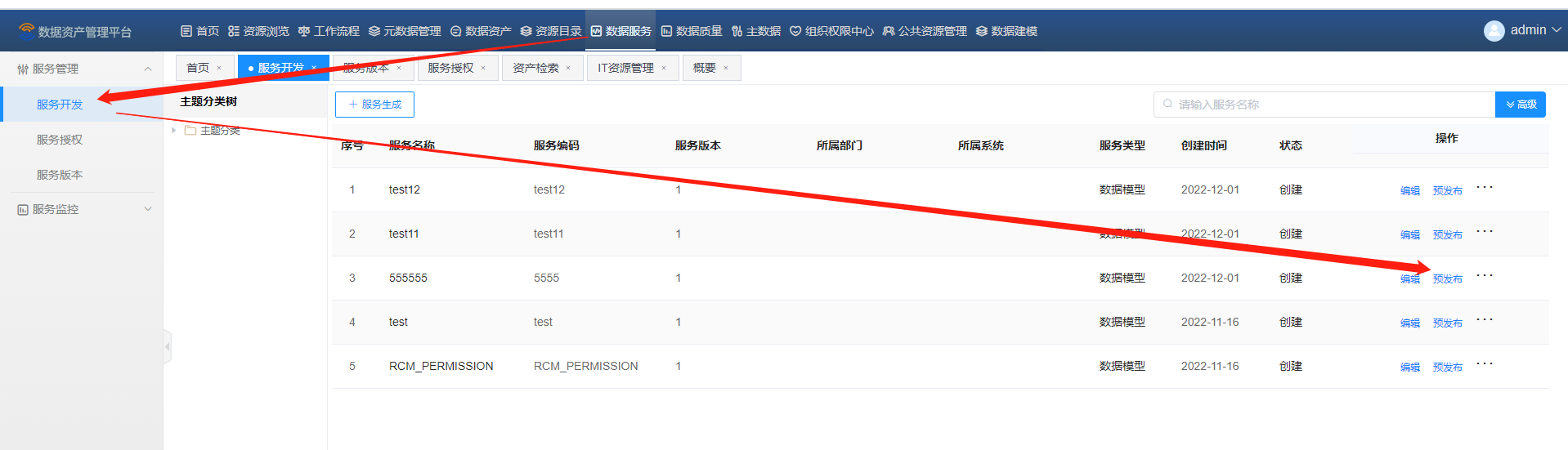This screenshot has height=450, width=1568.
Task: Expand the admin account dropdown
Action: pos(1556,30)
